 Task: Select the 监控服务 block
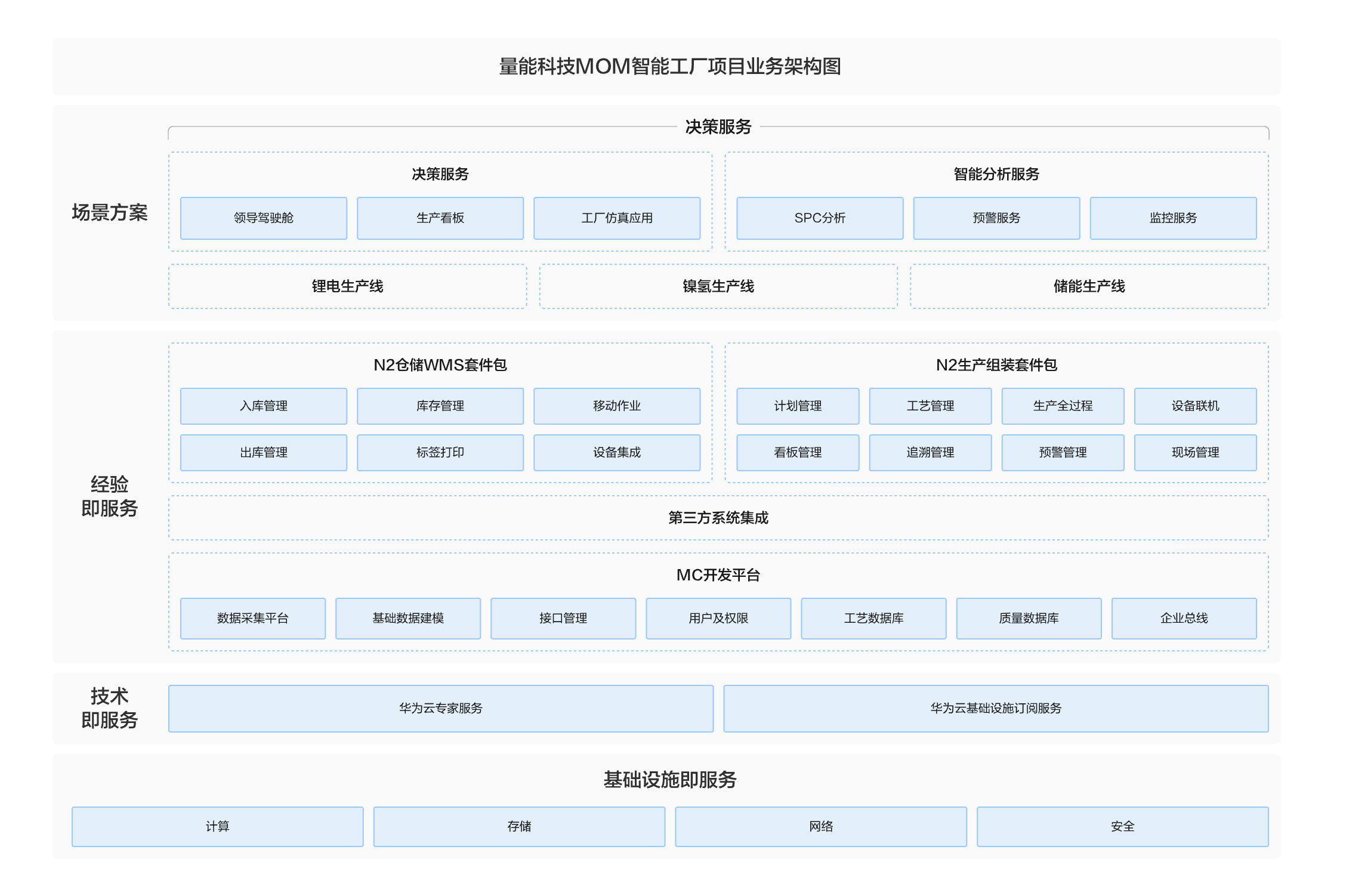(1172, 218)
